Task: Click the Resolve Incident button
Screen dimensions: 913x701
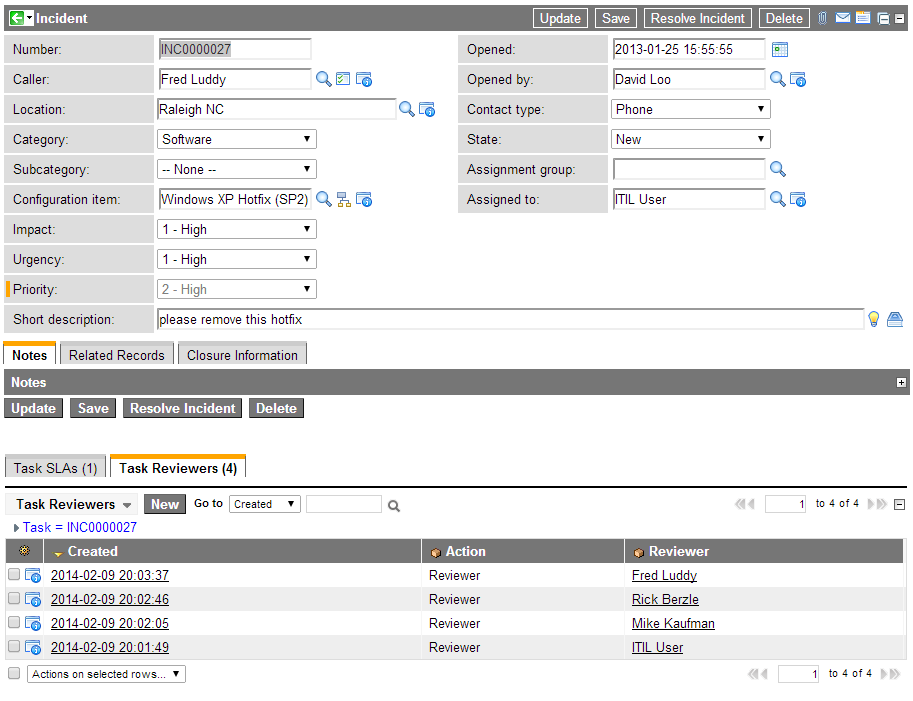Action: click(697, 17)
